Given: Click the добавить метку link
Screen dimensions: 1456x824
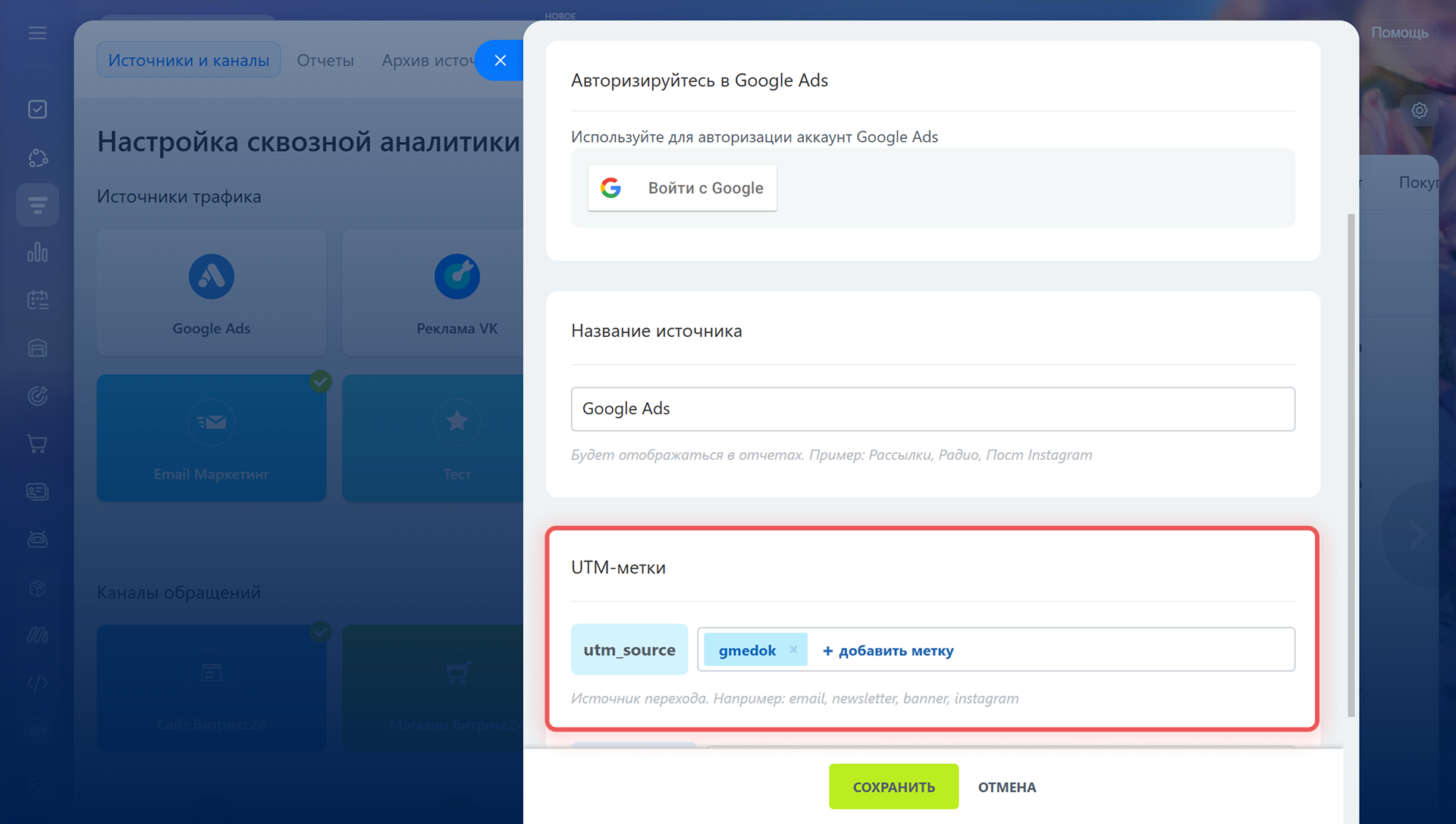Looking at the screenshot, I should [x=888, y=650].
